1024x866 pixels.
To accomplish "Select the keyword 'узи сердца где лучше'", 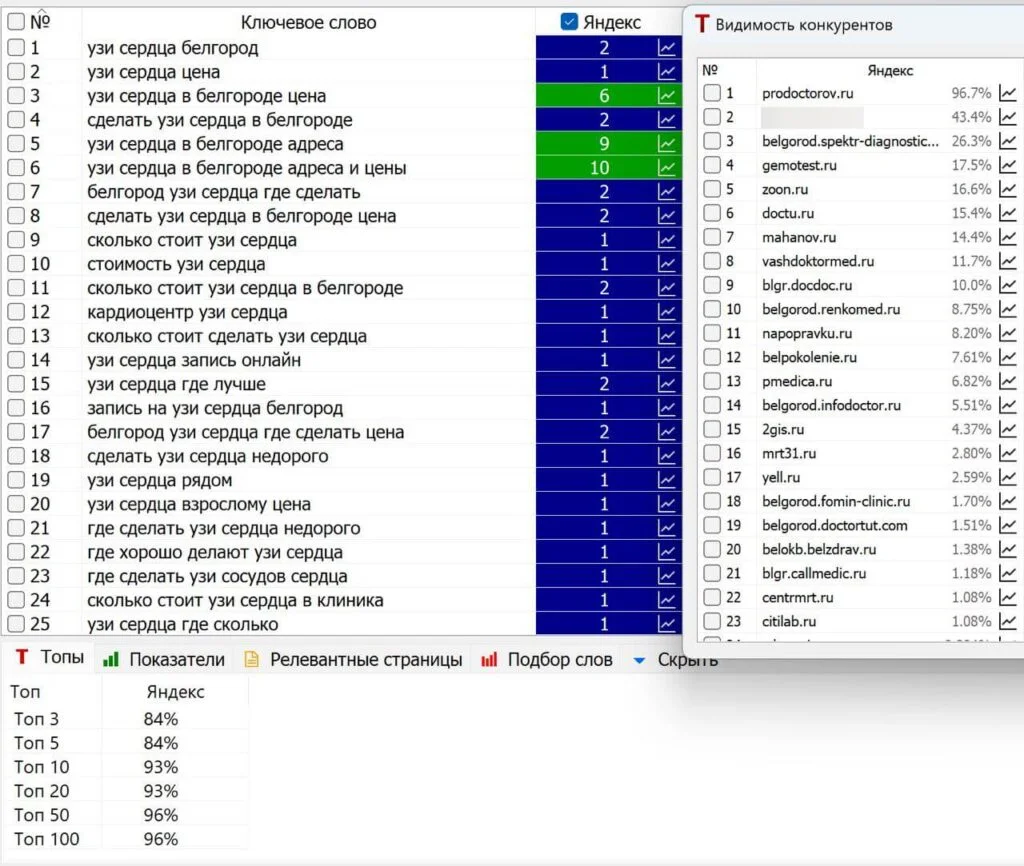I will point(176,384).
